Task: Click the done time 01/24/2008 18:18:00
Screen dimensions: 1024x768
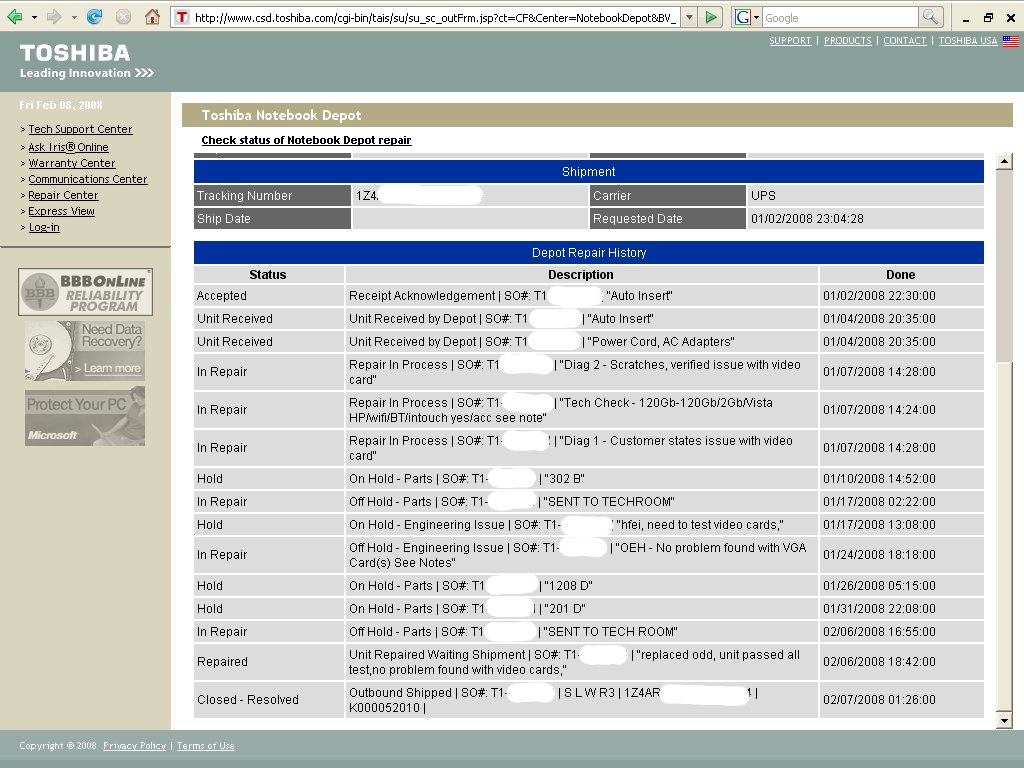Action: [879, 554]
